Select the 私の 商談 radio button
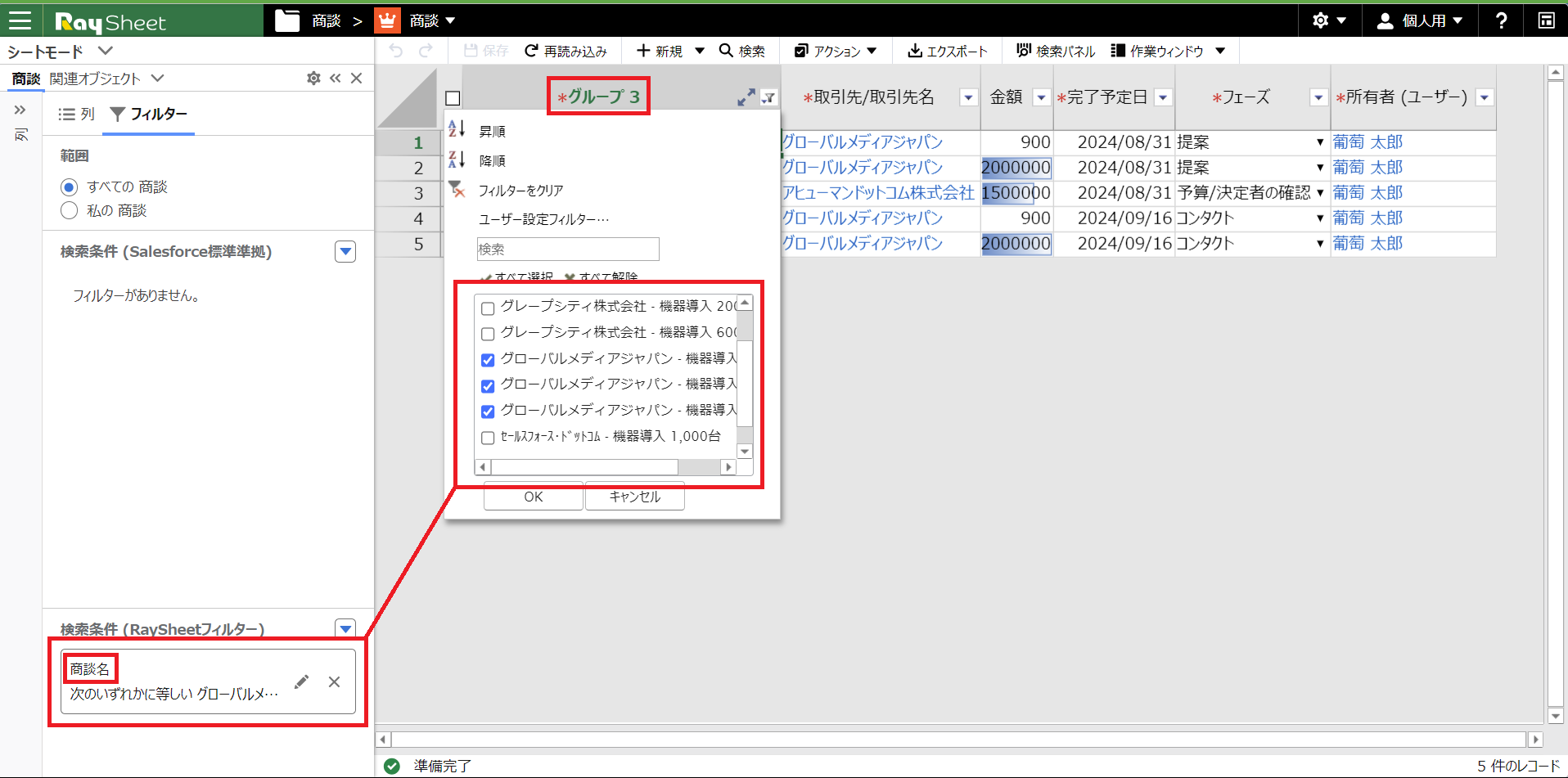1568x778 pixels. [70, 211]
